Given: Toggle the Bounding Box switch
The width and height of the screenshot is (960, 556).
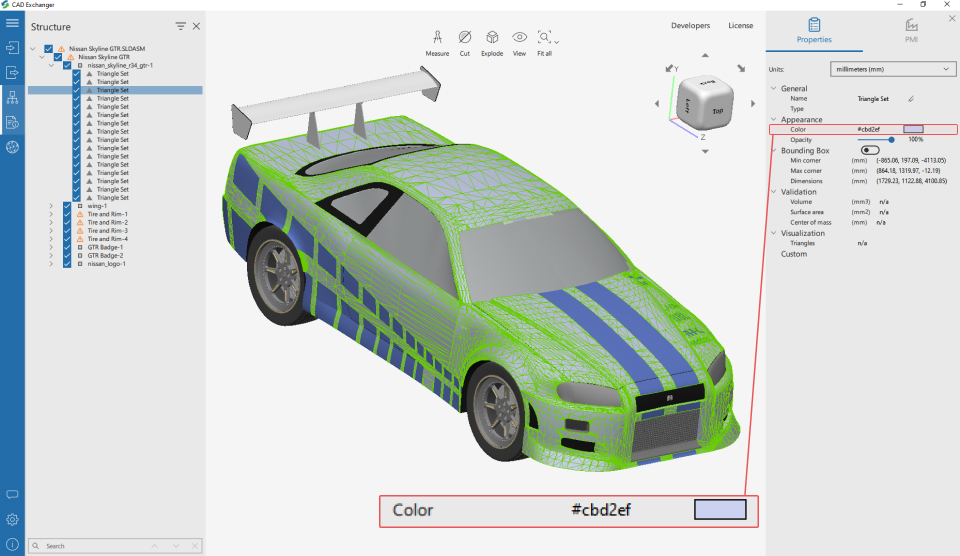Looking at the screenshot, I should click(x=870, y=150).
